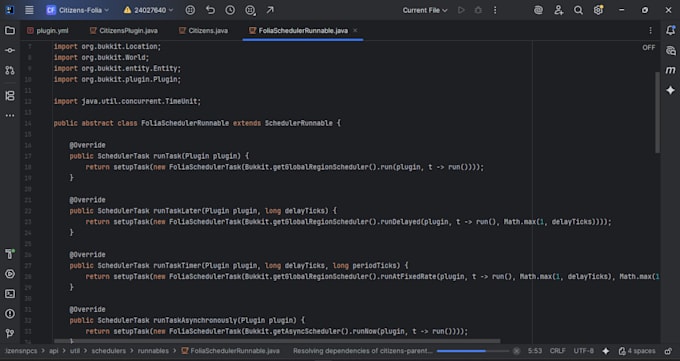Open the run toolbar more actions menu
The width and height of the screenshot is (680, 361).
click(x=495, y=10)
